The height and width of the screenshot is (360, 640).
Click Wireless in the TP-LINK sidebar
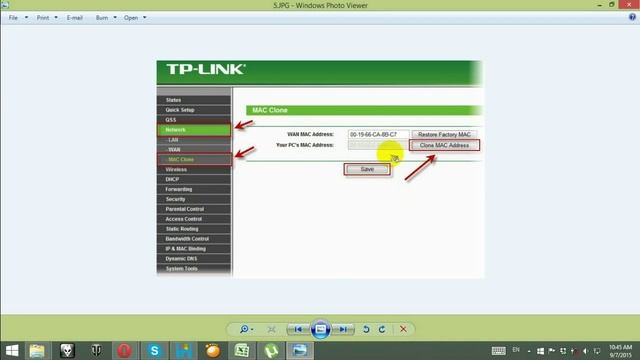(x=194, y=169)
